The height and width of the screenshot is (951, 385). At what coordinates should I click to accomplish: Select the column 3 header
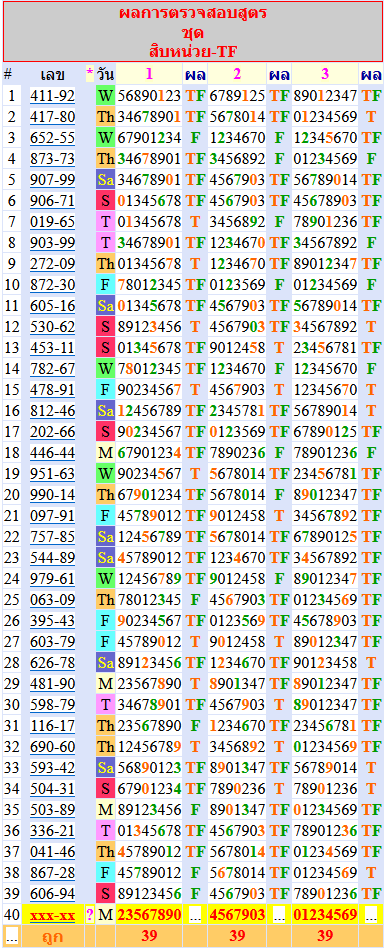click(325, 74)
